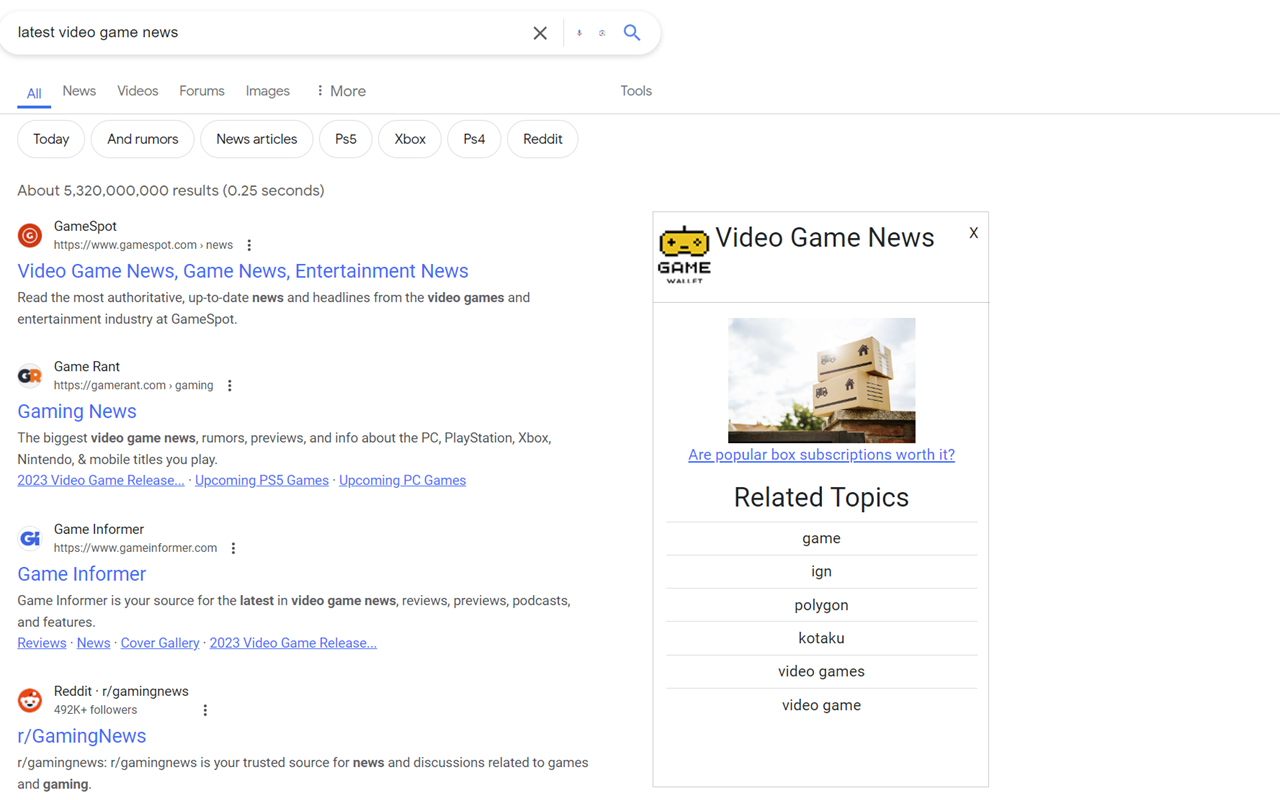Click the Game Wallet controller logo
Screen dimensions: 1280x800
pos(684,255)
